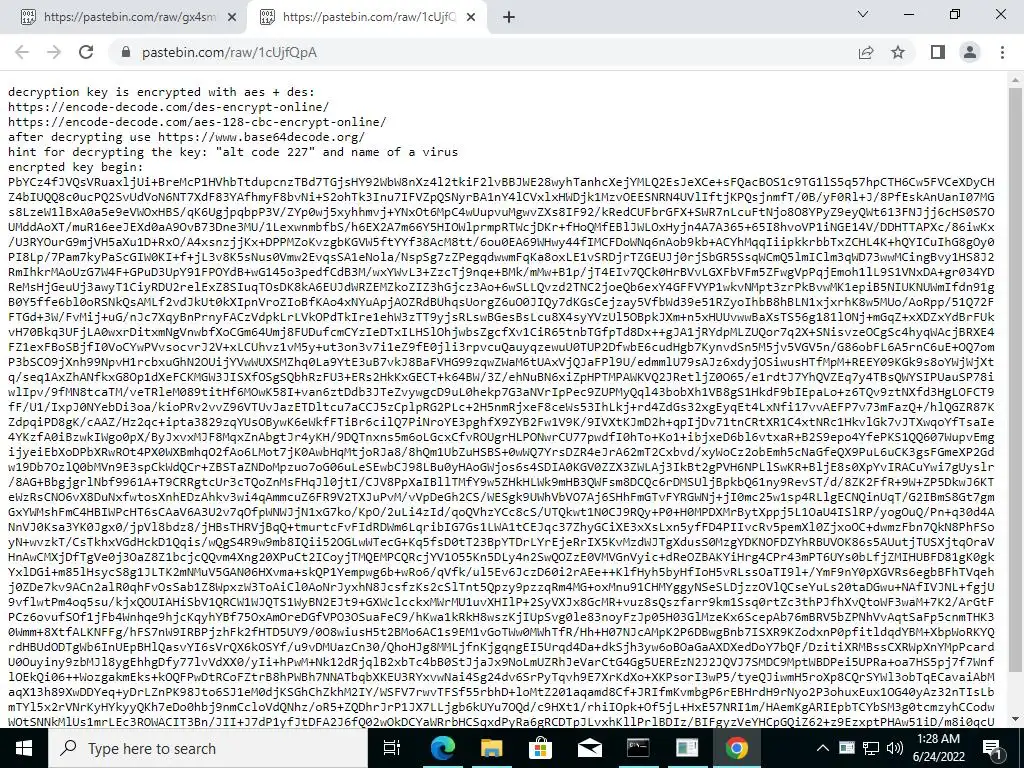The height and width of the screenshot is (768, 1024).
Task: Open Chrome profile avatar
Action: (x=970, y=52)
